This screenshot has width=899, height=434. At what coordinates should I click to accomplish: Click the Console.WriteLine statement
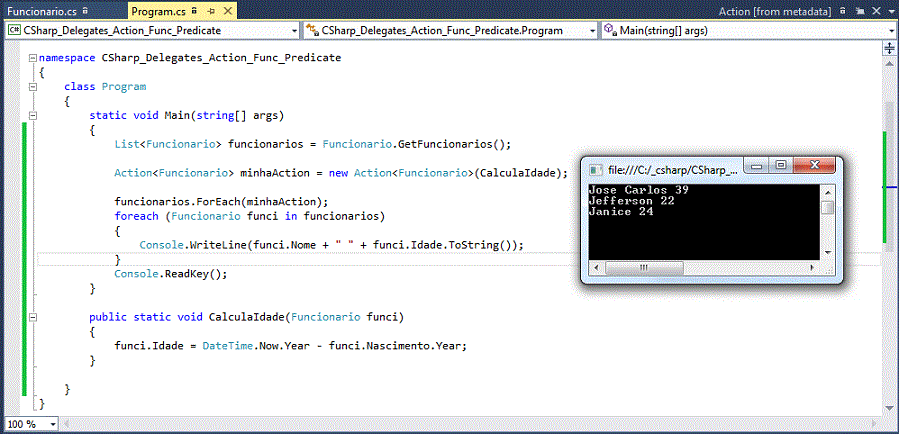(331, 245)
